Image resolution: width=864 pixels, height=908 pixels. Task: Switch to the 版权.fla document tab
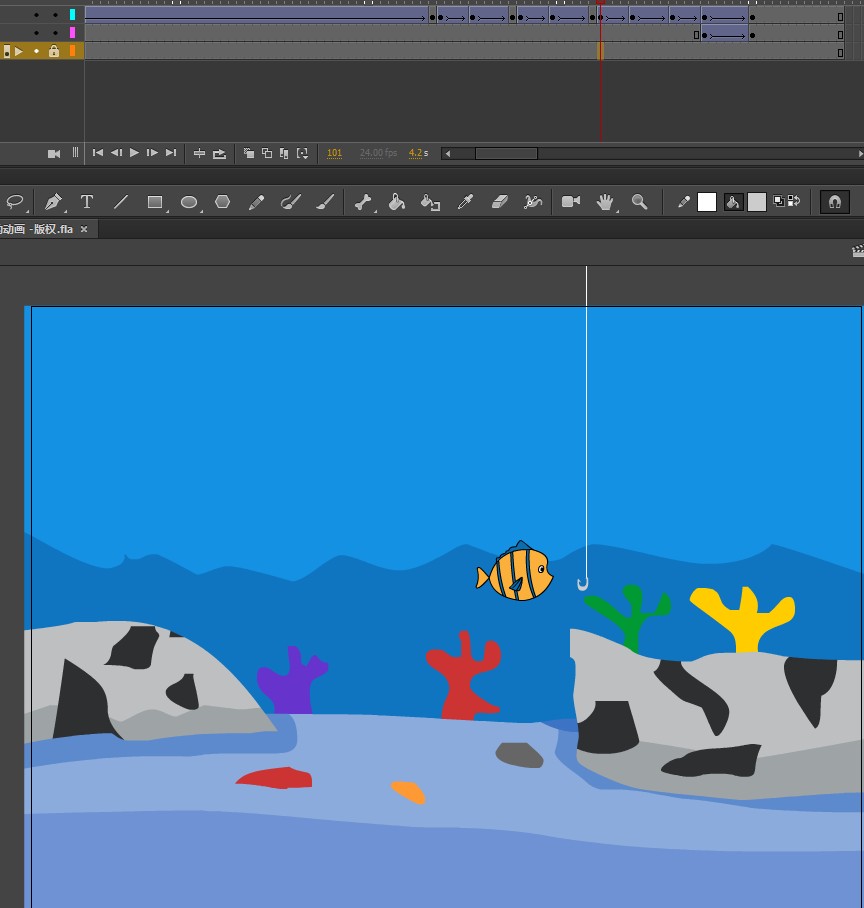click(x=36, y=229)
